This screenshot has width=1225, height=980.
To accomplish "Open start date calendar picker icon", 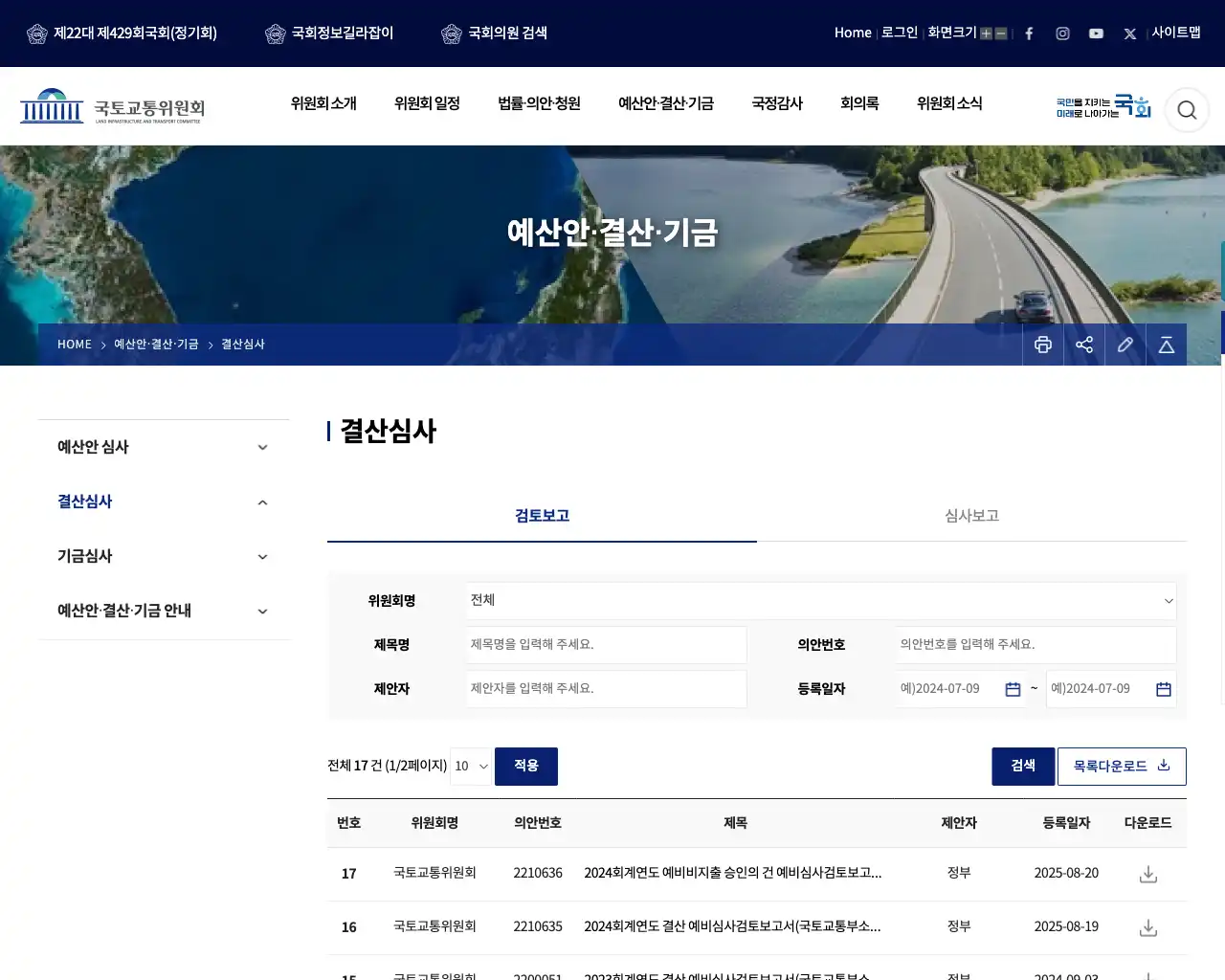I will [x=1013, y=689].
